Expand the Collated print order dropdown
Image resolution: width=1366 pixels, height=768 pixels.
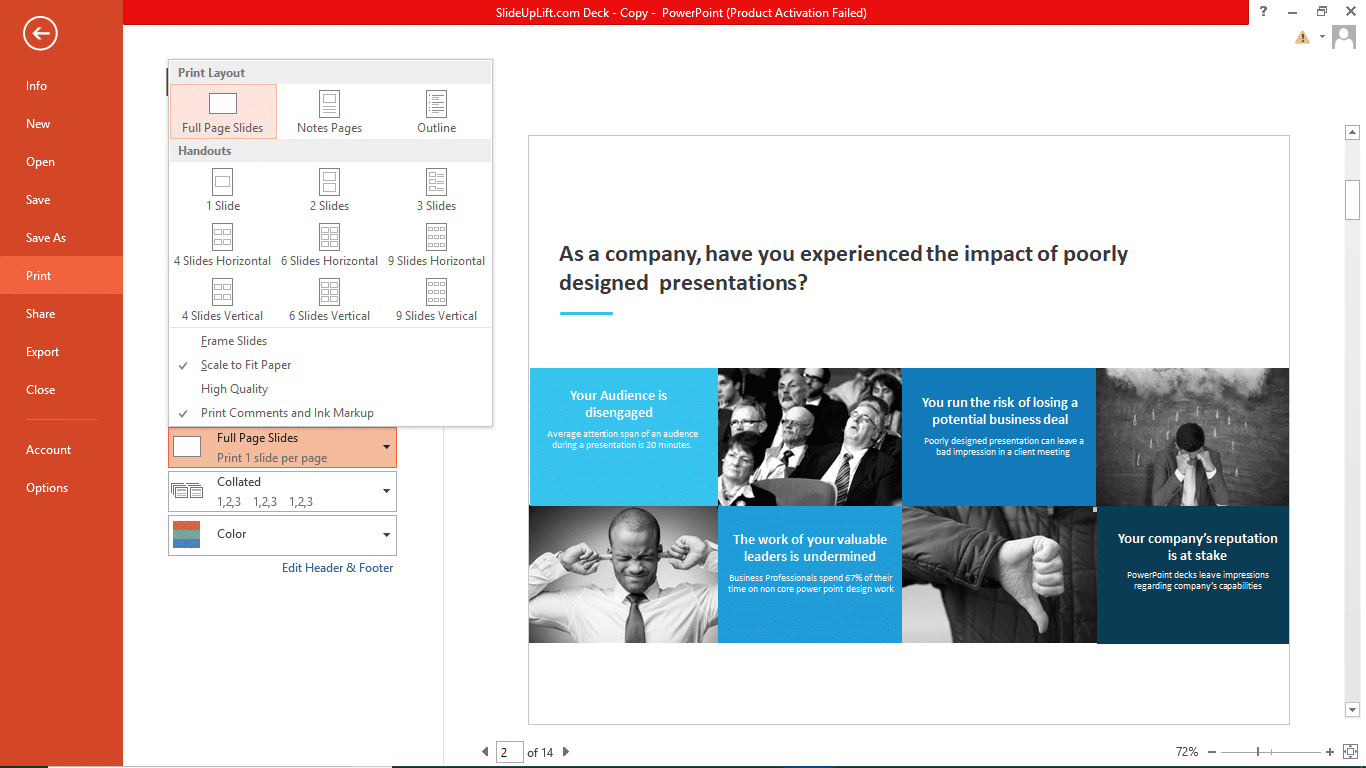pyautogui.click(x=282, y=491)
